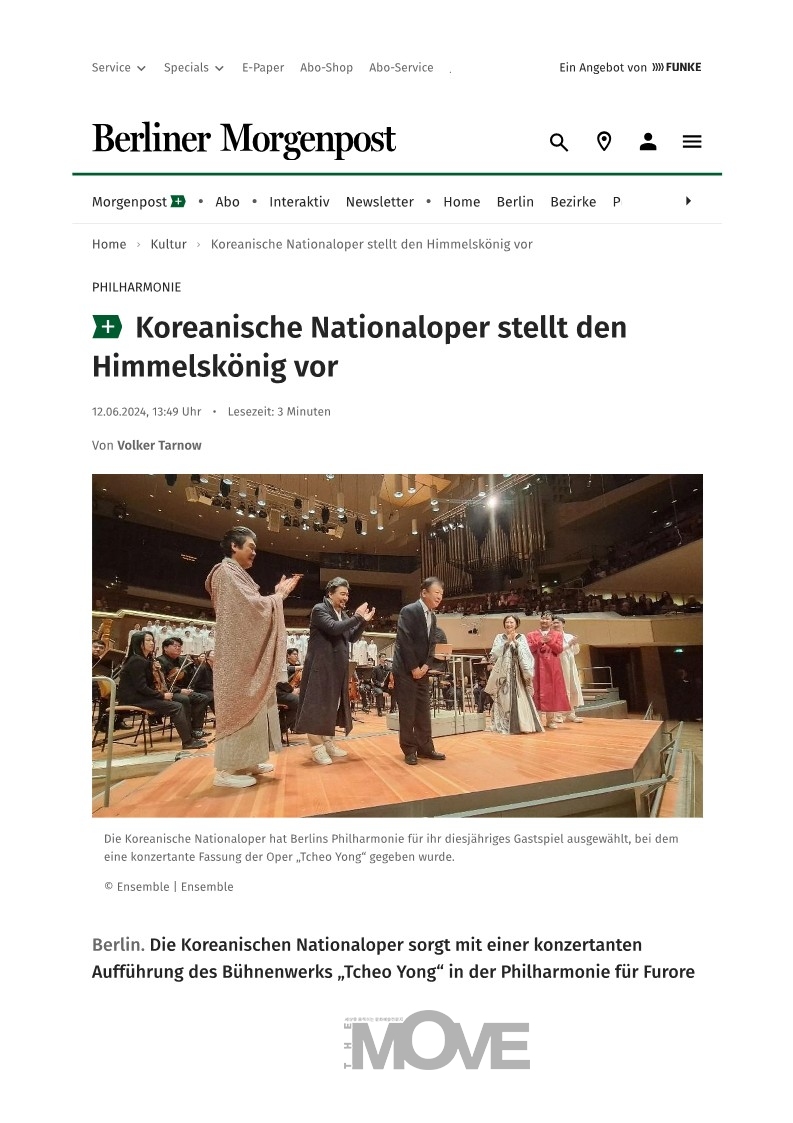Go to the Interaktiv section

(x=299, y=202)
